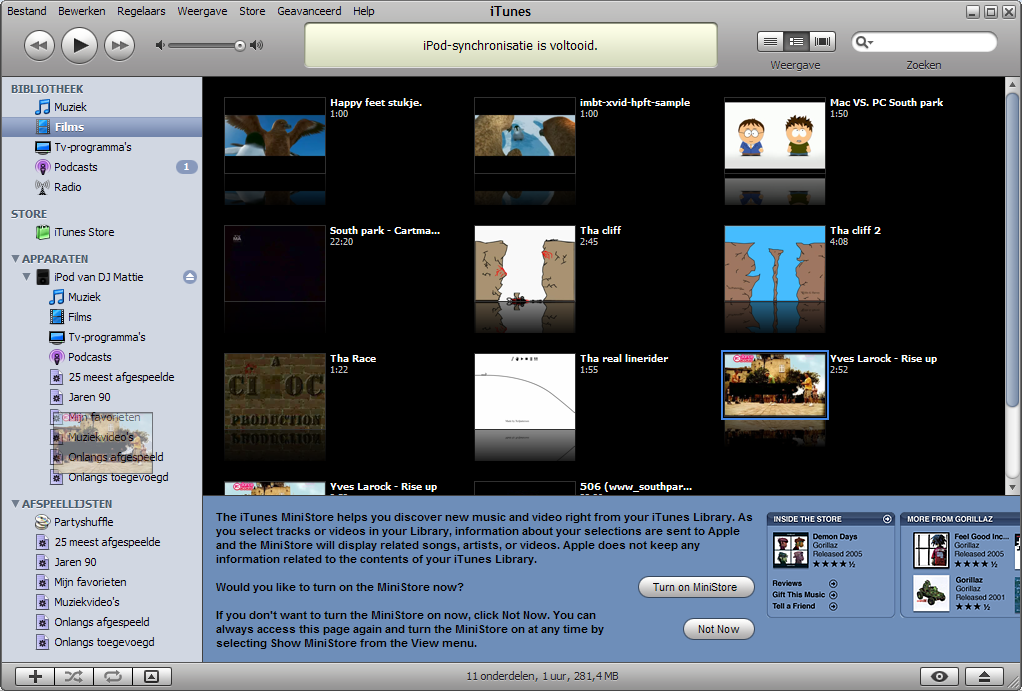This screenshot has height=691, width=1022.
Task: Open the Regelaars menu
Action: point(141,11)
